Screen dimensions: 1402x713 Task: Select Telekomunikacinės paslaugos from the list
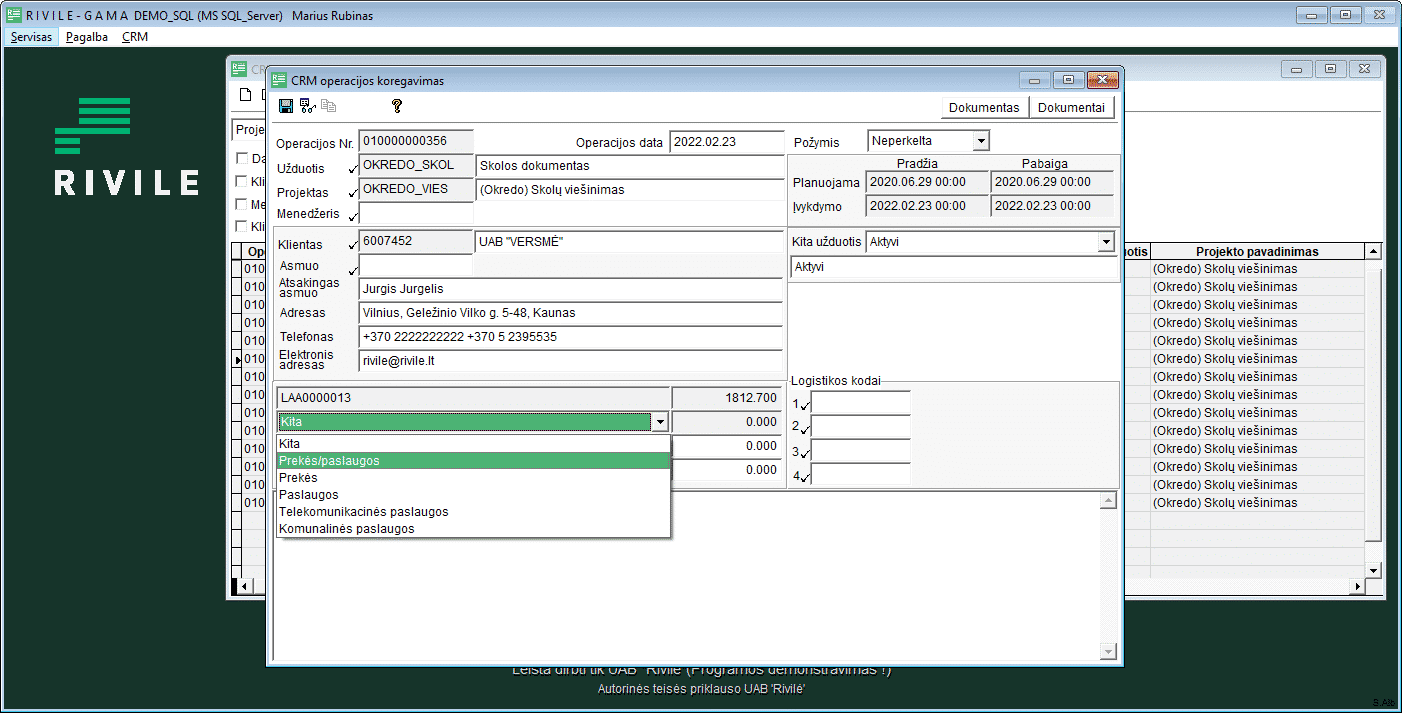click(x=364, y=512)
